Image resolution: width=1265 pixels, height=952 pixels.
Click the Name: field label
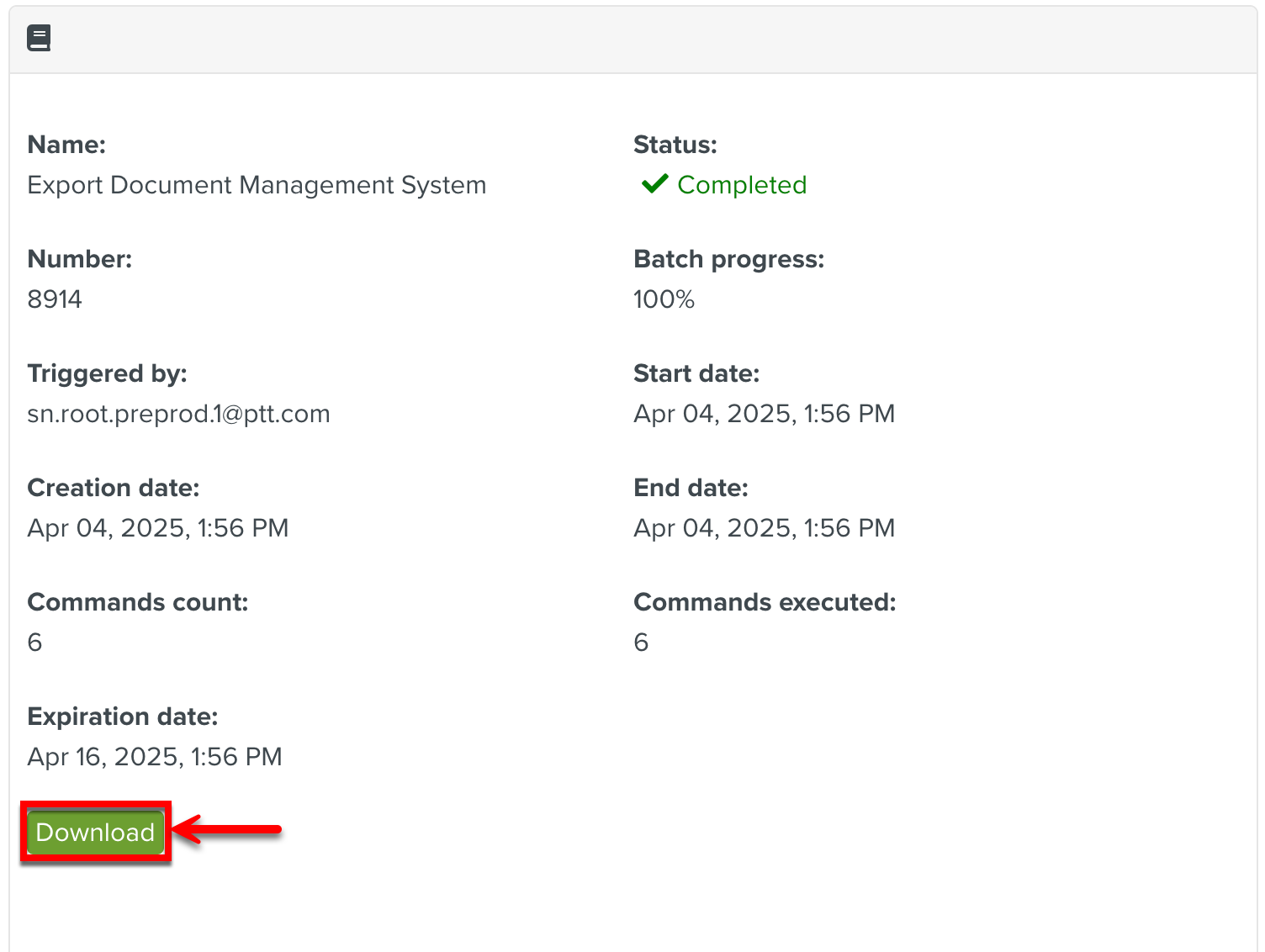[x=66, y=145]
